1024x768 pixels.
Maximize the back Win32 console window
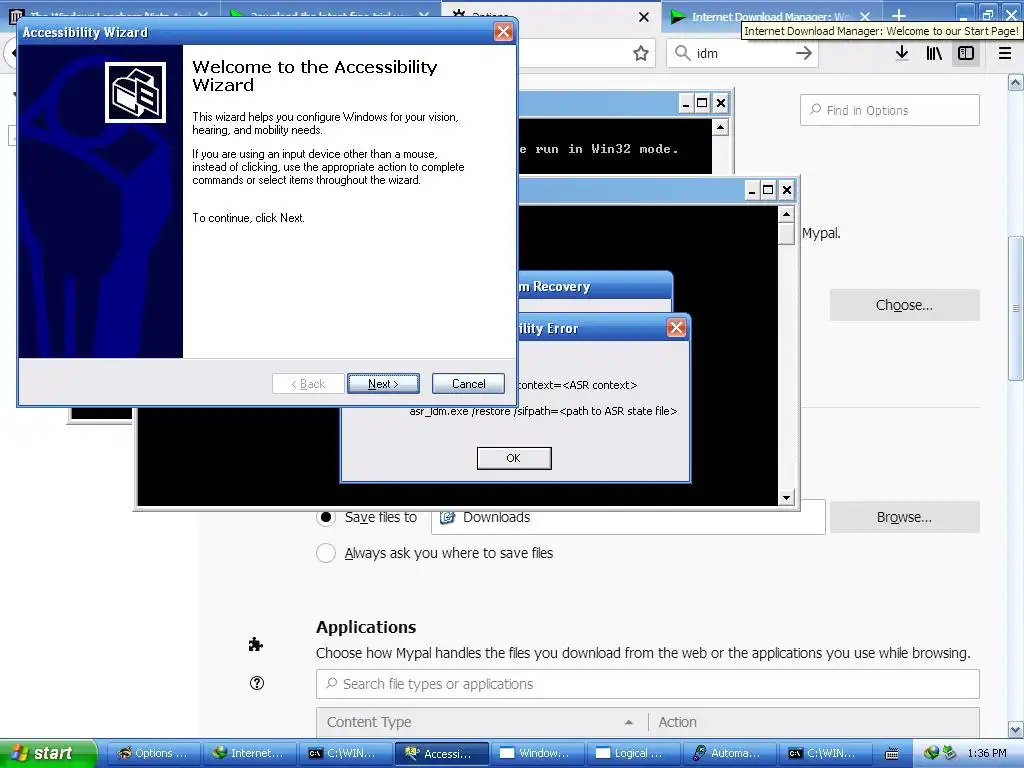point(702,103)
